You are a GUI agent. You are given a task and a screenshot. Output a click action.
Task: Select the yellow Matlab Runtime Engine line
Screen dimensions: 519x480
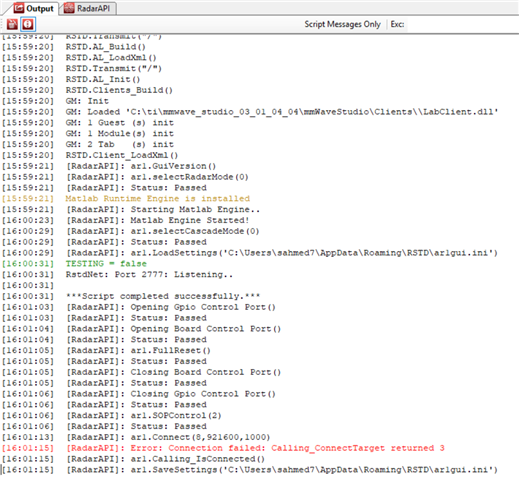[x=126, y=199]
